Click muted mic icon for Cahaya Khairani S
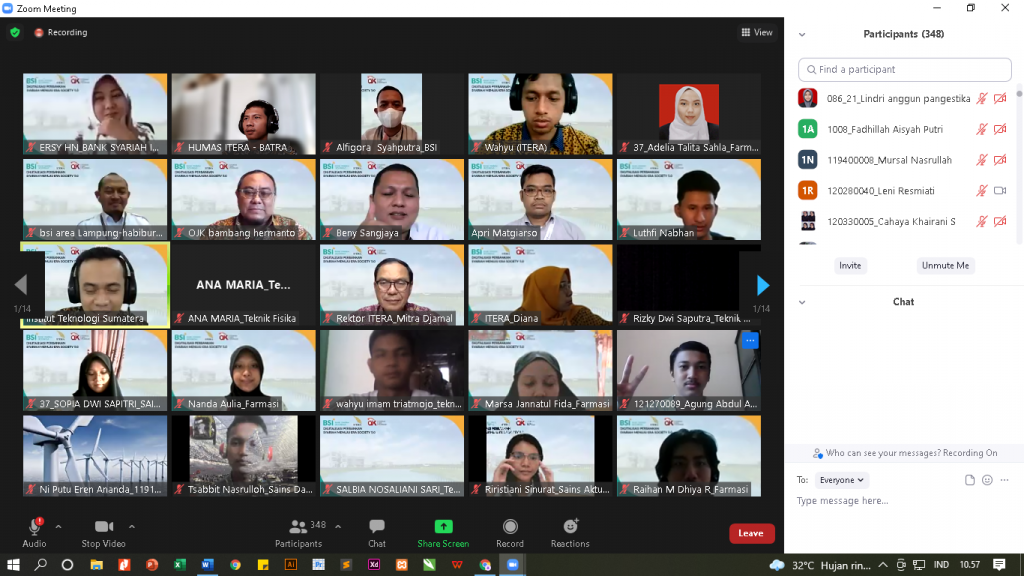The height and width of the screenshot is (576, 1024). [x=982, y=221]
